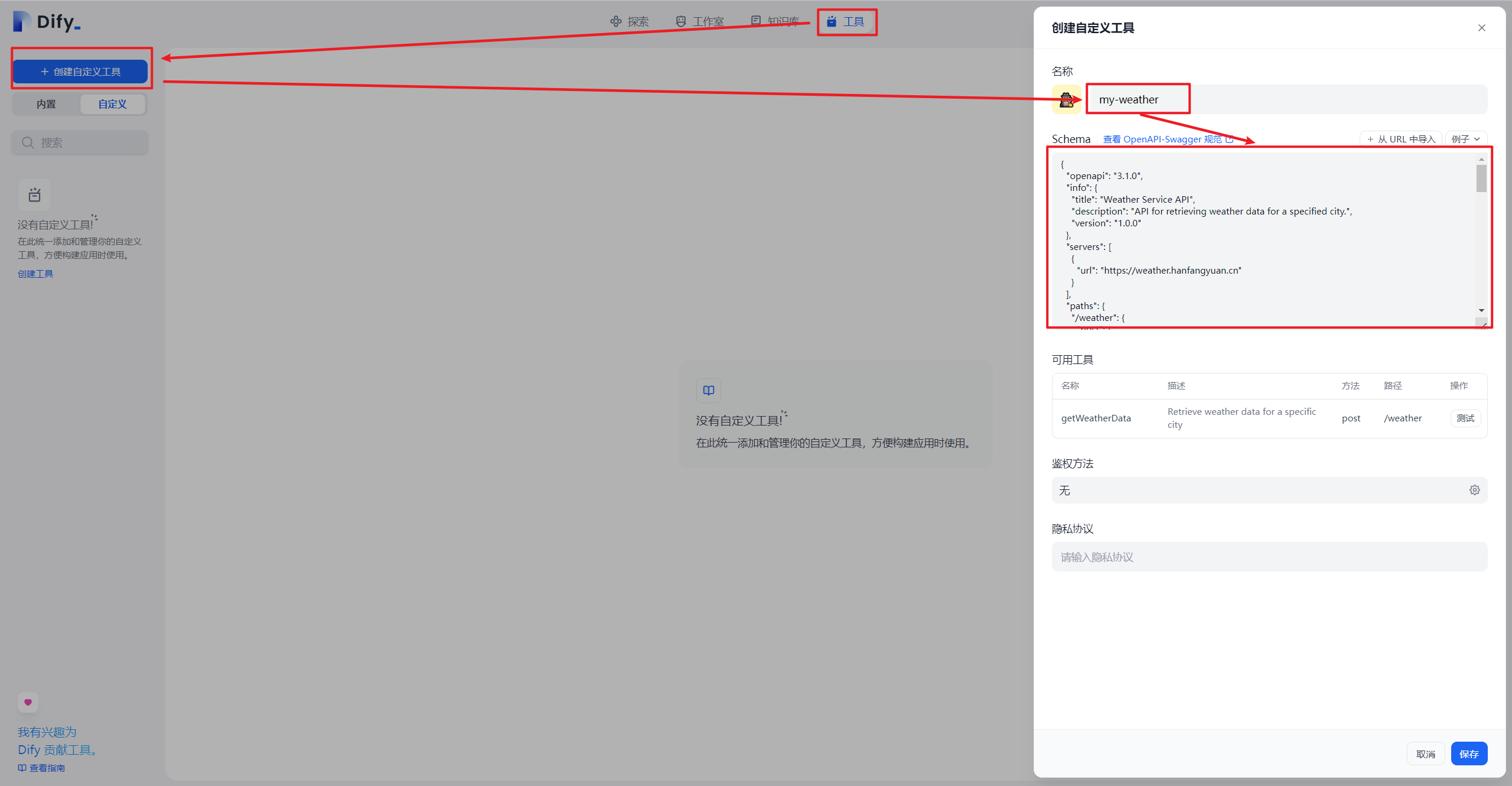This screenshot has width=1512, height=786.
Task: Click the 工作室 tab icon
Action: tap(681, 22)
